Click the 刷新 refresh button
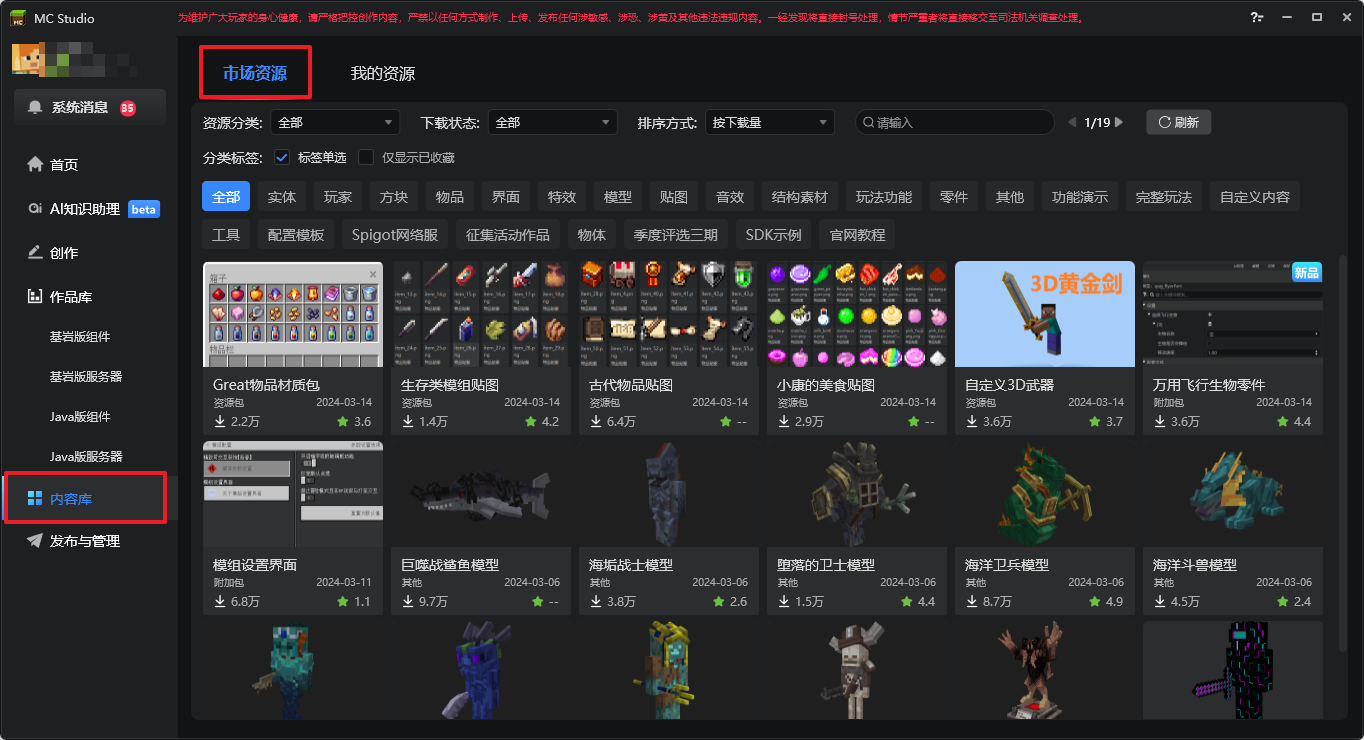The height and width of the screenshot is (740, 1364). [x=1178, y=122]
